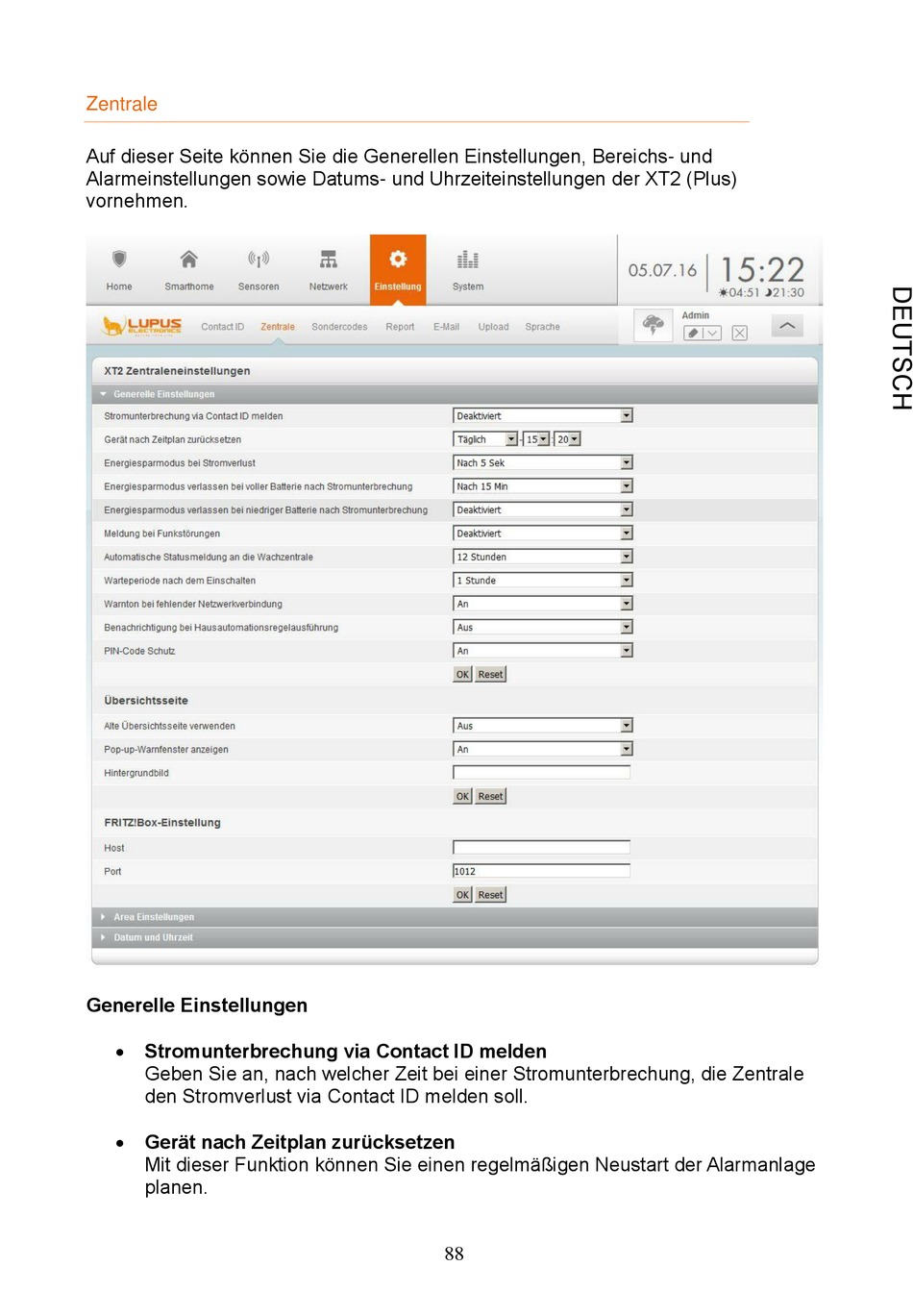Open the Stromunterbrechung via Contact ID dropdown
The width and height of the screenshot is (913, 1316).
pos(543,416)
